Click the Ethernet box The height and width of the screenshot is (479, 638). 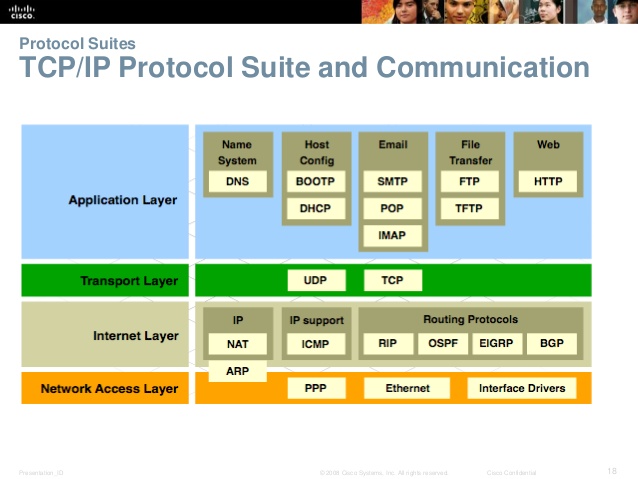click(407, 388)
